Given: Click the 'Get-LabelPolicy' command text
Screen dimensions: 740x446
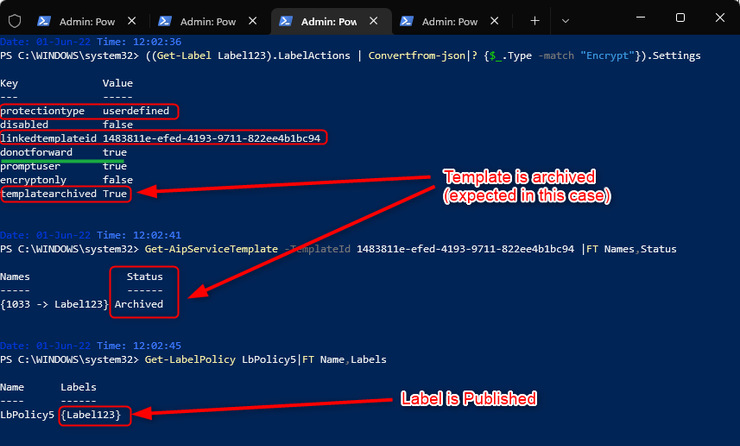Looking at the screenshot, I should coord(190,360).
